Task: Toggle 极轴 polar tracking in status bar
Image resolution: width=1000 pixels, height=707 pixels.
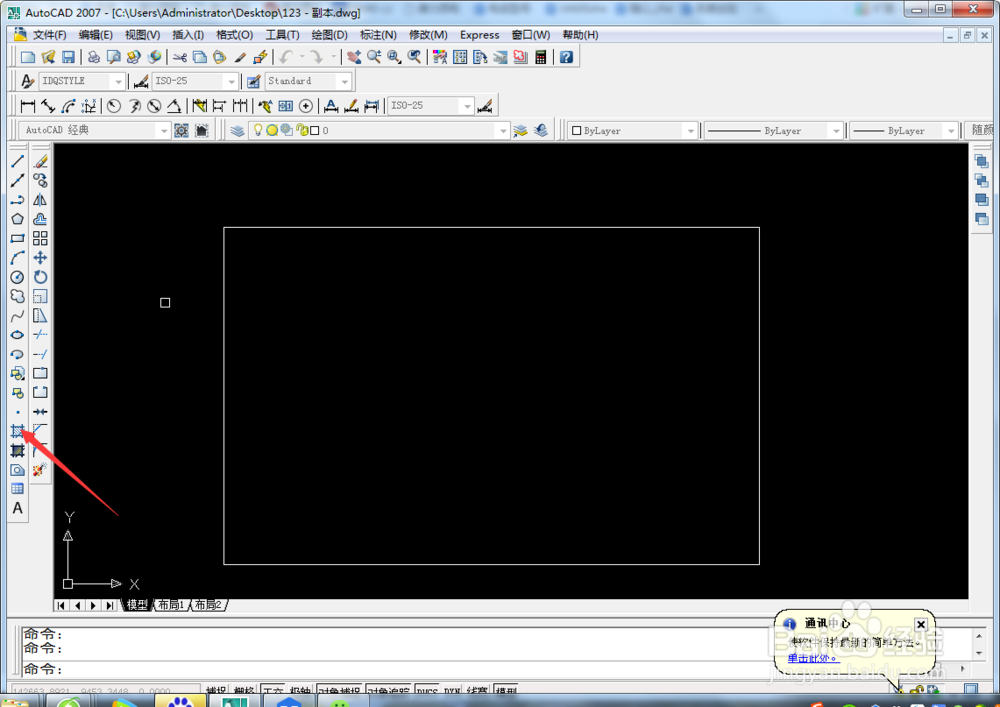Action: click(x=300, y=691)
